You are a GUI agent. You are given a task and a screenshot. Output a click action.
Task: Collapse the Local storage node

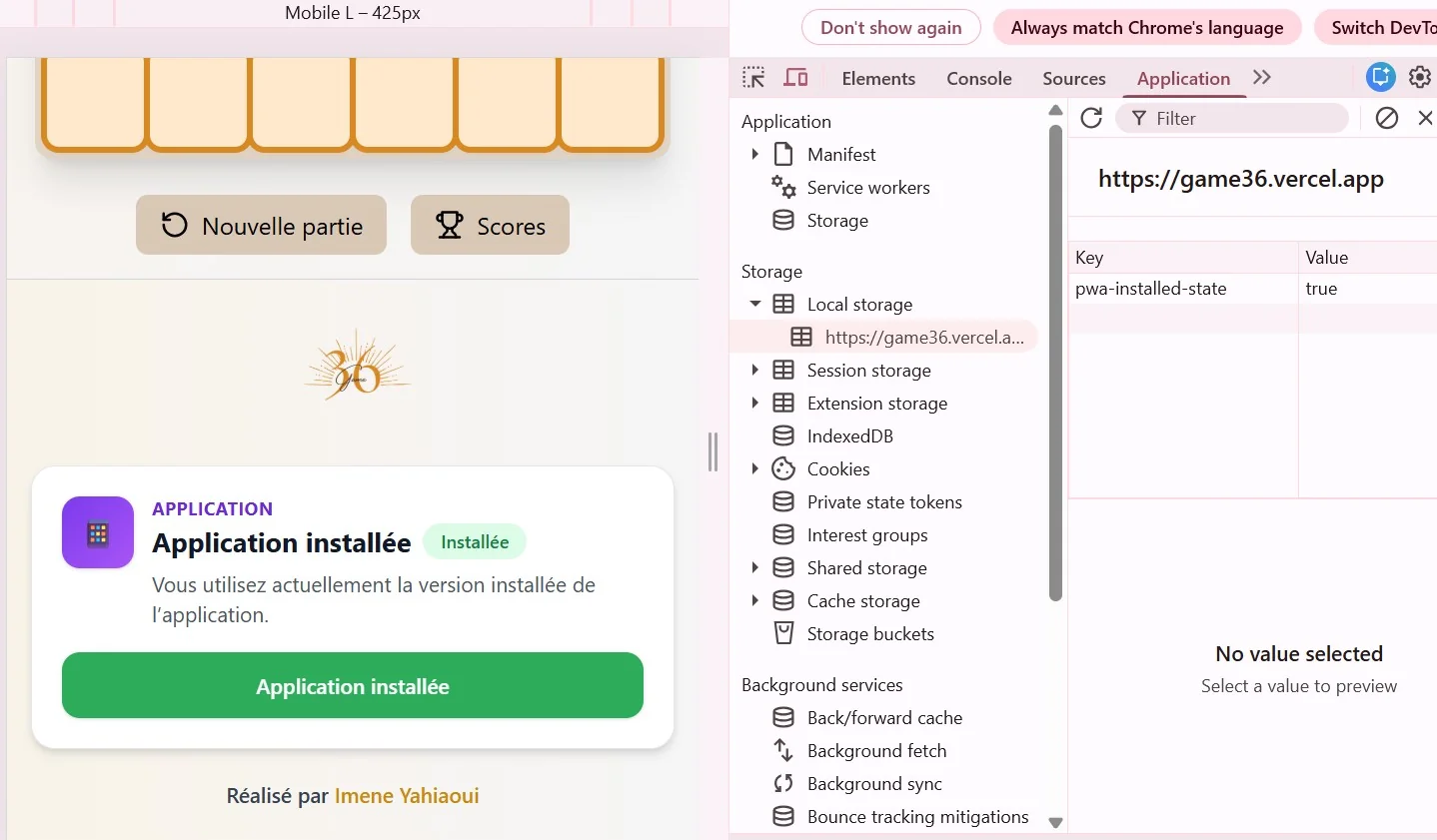coord(755,304)
